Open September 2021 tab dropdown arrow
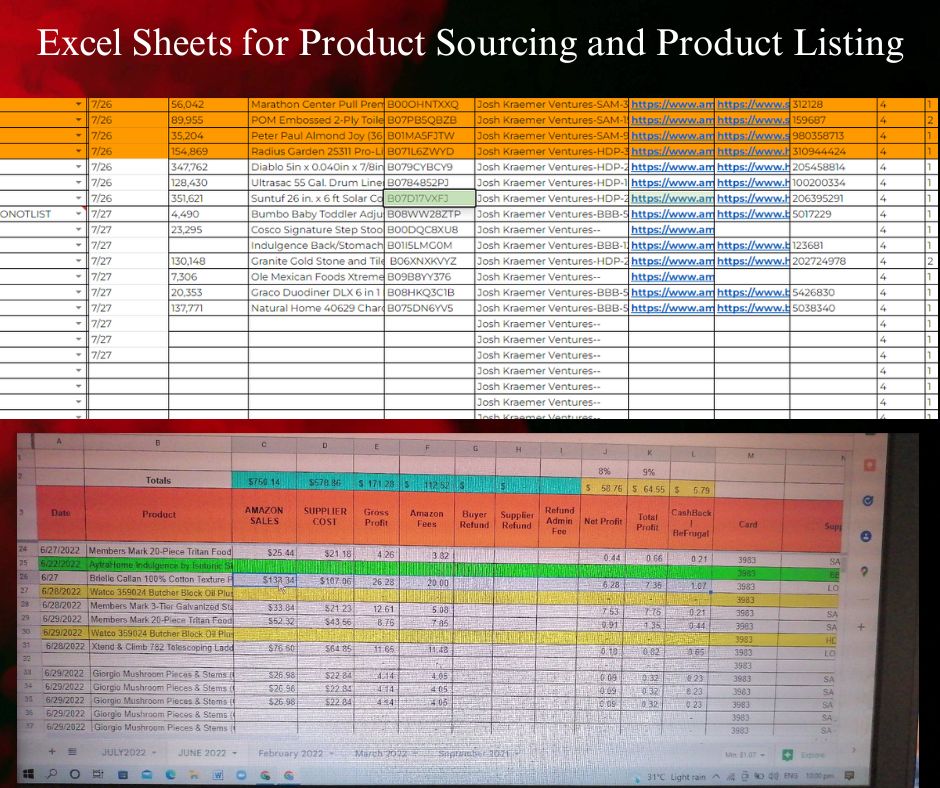This screenshot has height=788, width=940. (x=517, y=753)
